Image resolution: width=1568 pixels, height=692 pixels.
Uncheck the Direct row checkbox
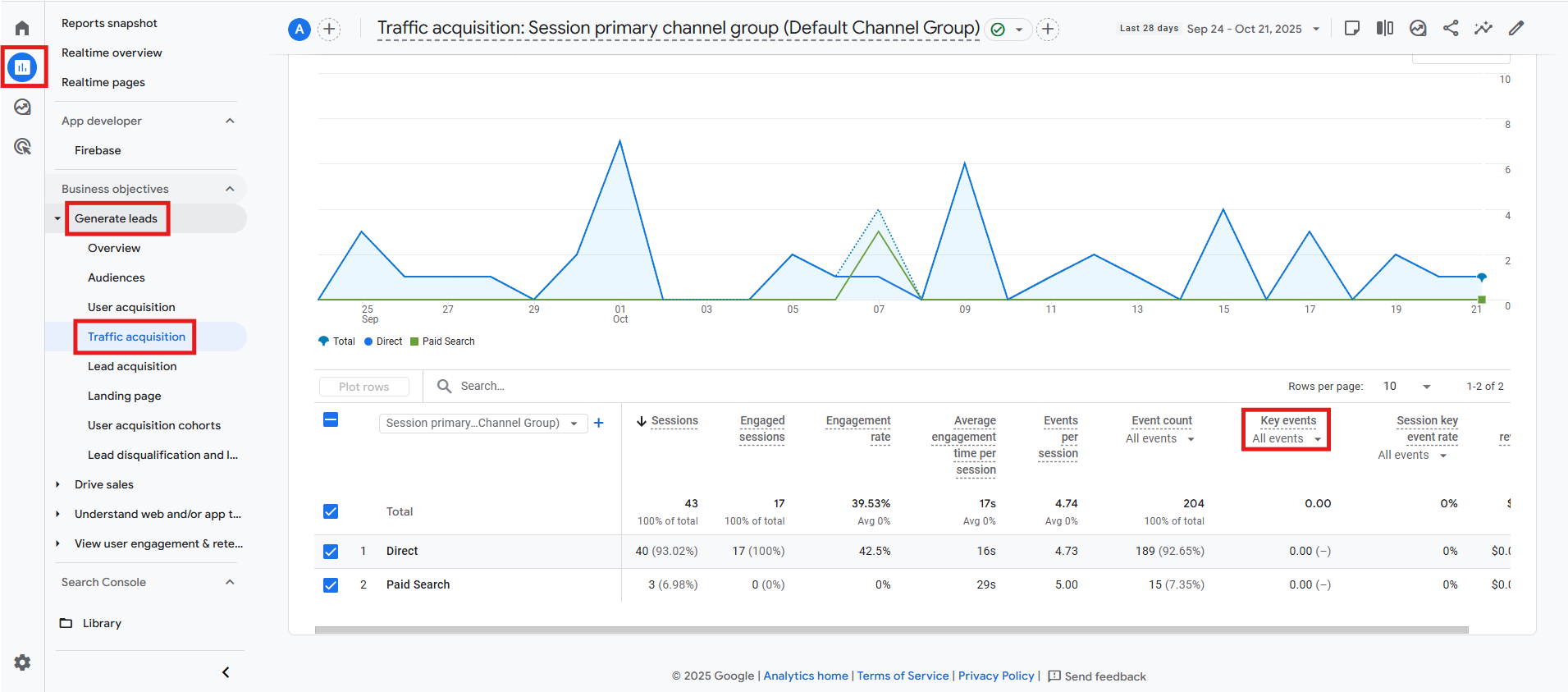pyautogui.click(x=331, y=552)
